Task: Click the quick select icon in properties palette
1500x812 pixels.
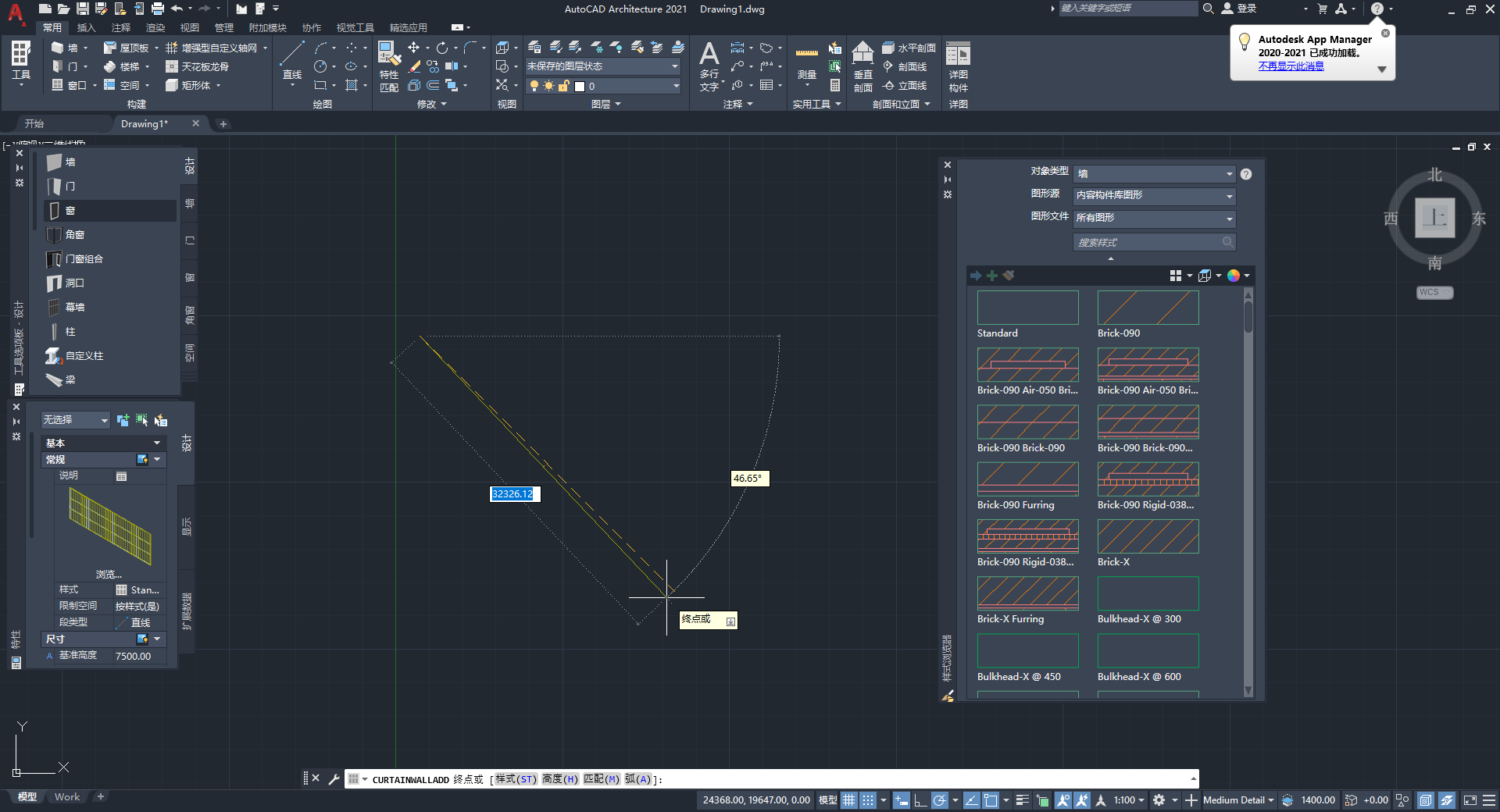Action: pyautogui.click(x=160, y=420)
